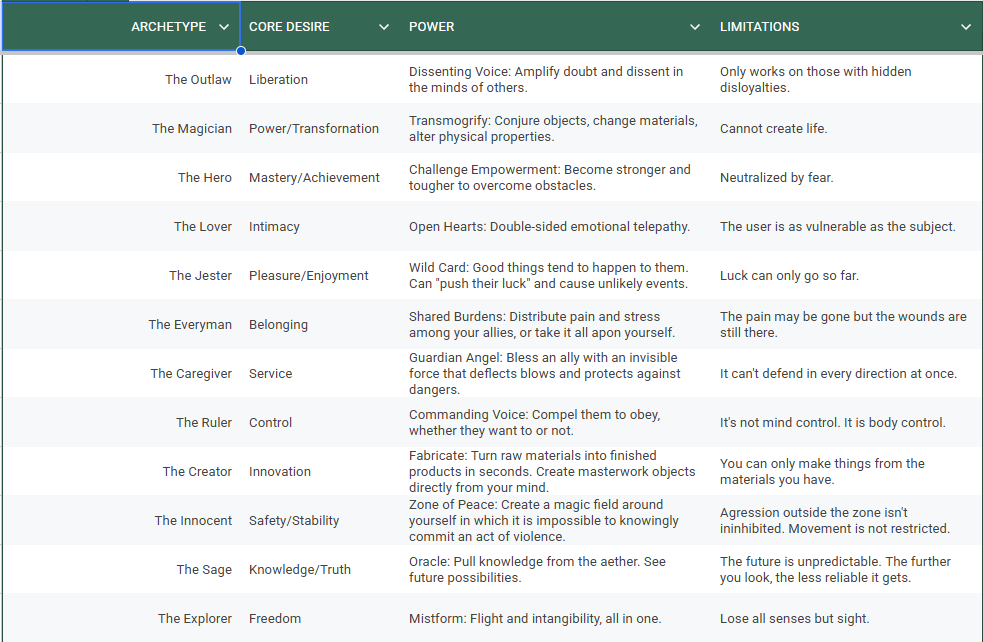Select the 'Transmogrify' power cell
The width and height of the screenshot is (983, 642).
pos(555,129)
